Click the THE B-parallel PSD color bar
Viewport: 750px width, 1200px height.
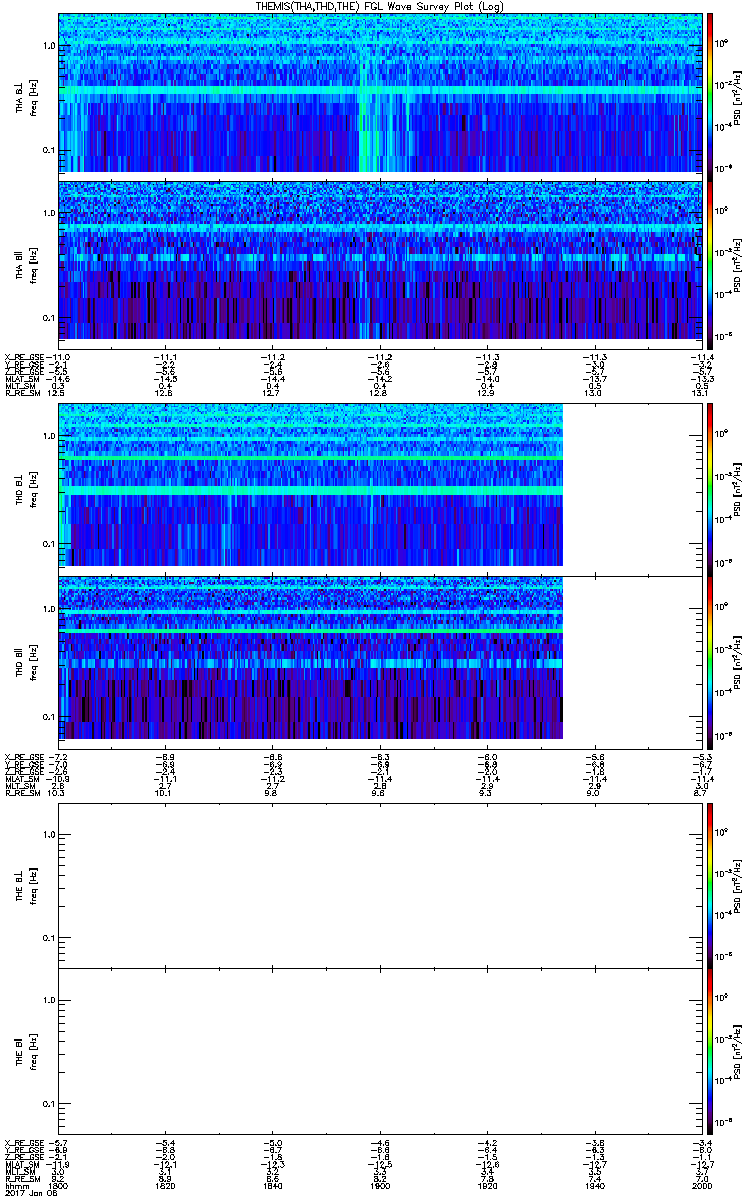click(x=710, y=1052)
